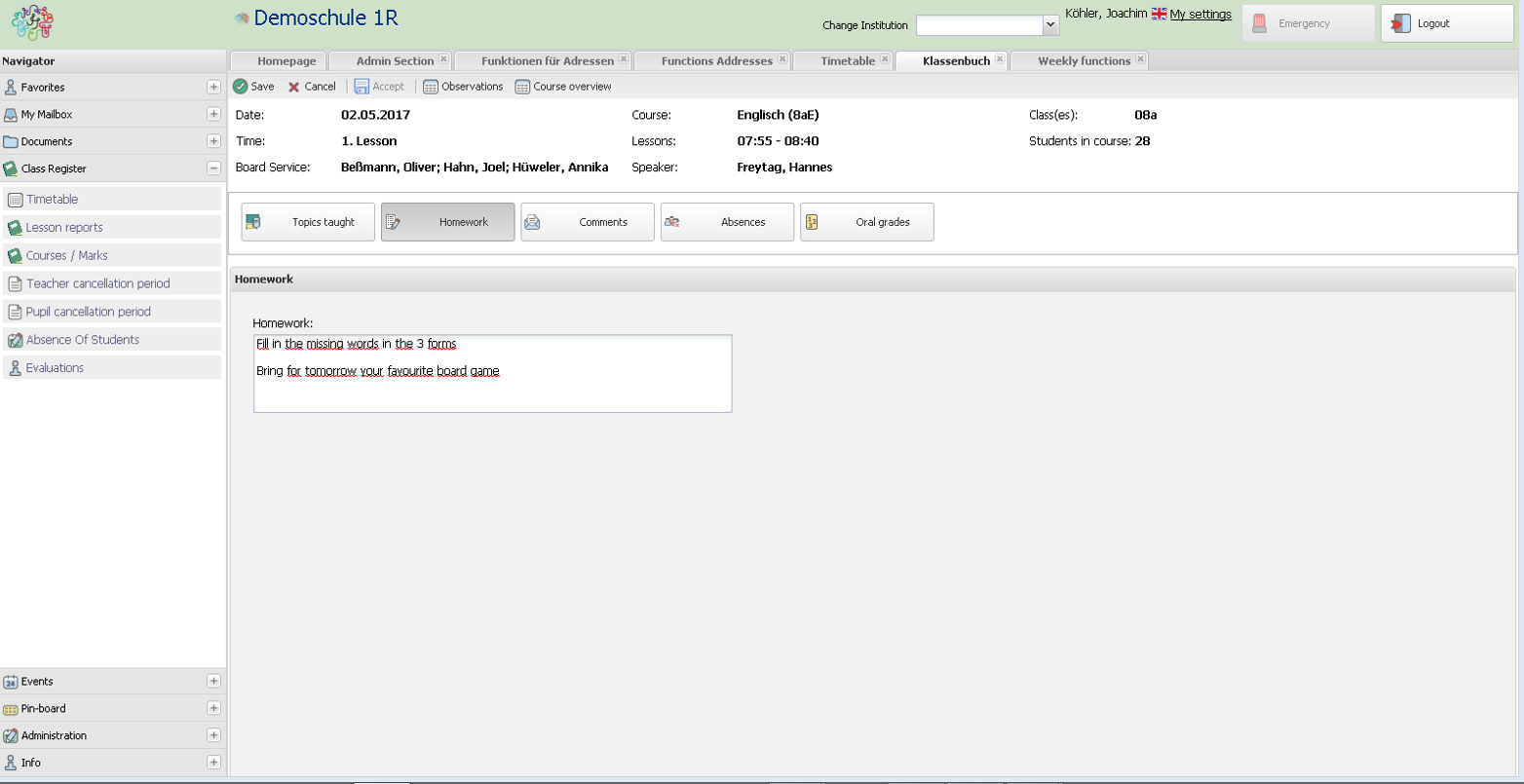Expand the Favorites navigator panel
Image resolution: width=1524 pixels, height=784 pixels.
(x=213, y=87)
